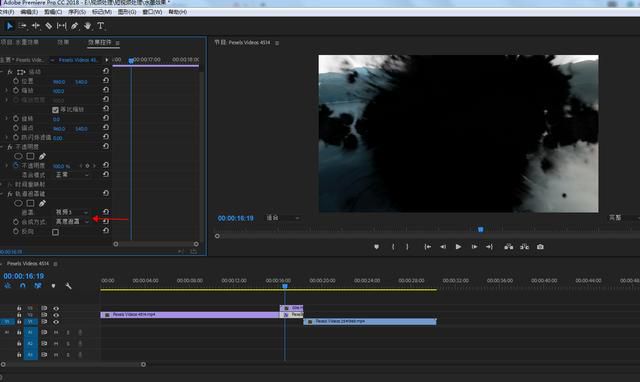Open playback resolution dropdown
The height and width of the screenshot is (382, 640).
(x=624, y=218)
